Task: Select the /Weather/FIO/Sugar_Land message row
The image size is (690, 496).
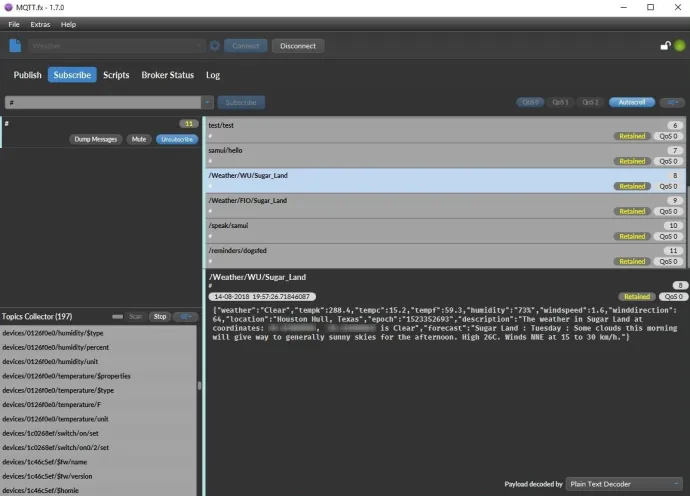Action: [x=445, y=206]
